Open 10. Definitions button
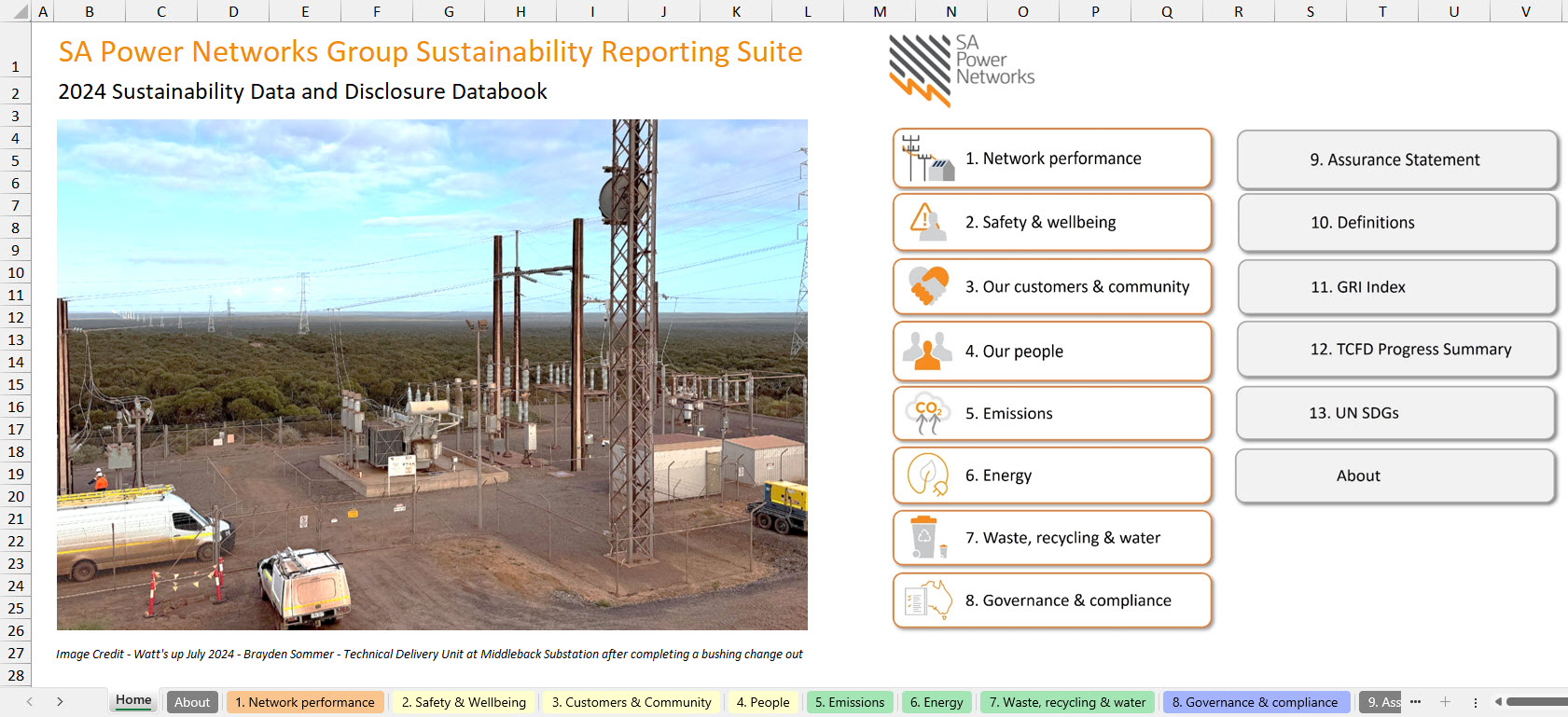1568x717 pixels. pos(1397,223)
